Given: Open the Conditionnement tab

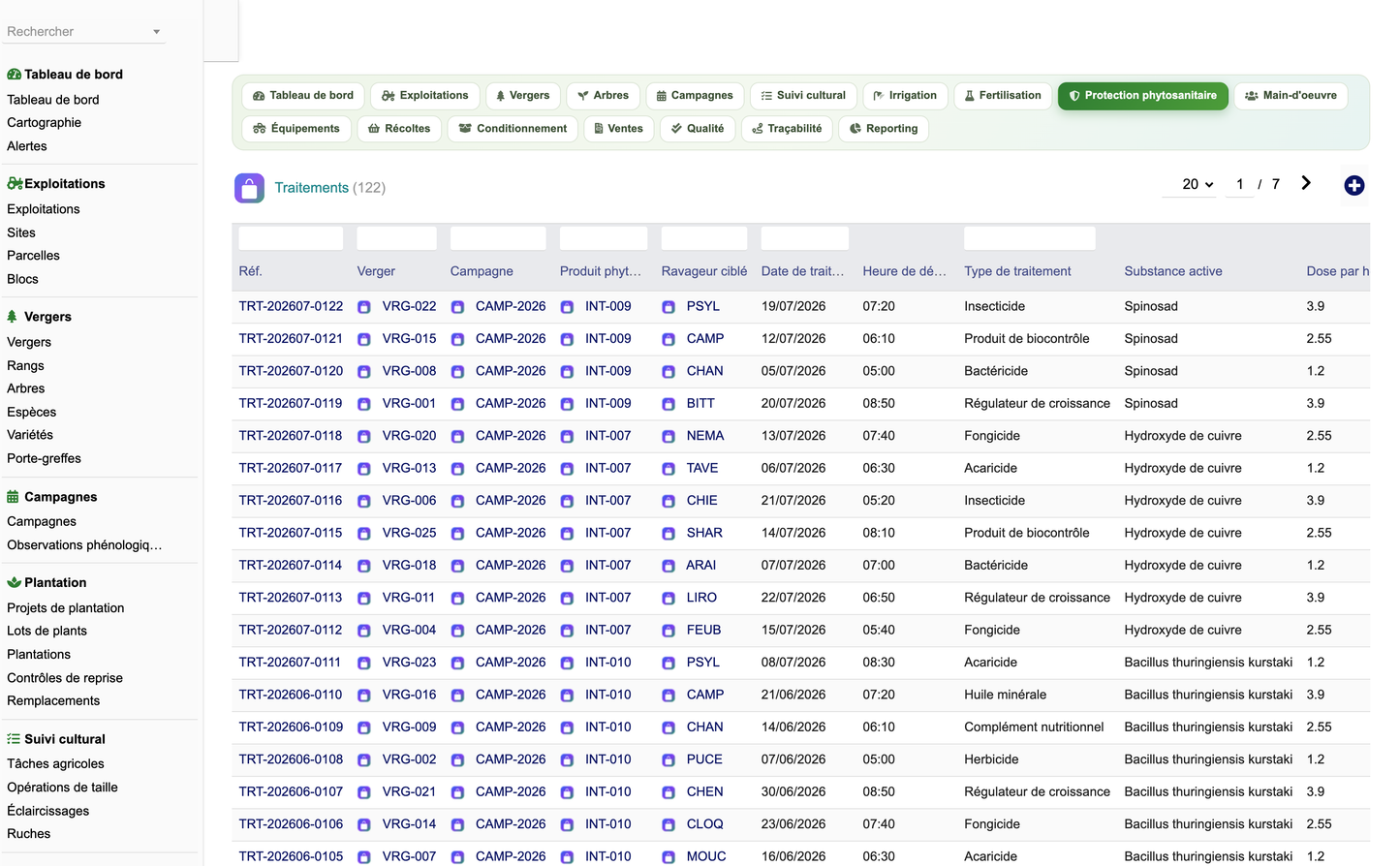Looking at the screenshot, I should pyautogui.click(x=513, y=129).
